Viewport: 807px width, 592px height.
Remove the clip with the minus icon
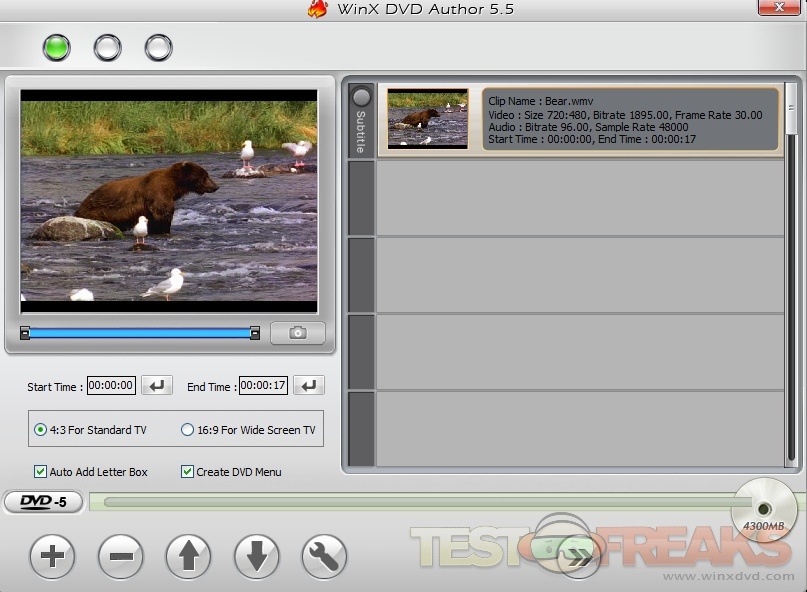click(x=120, y=557)
